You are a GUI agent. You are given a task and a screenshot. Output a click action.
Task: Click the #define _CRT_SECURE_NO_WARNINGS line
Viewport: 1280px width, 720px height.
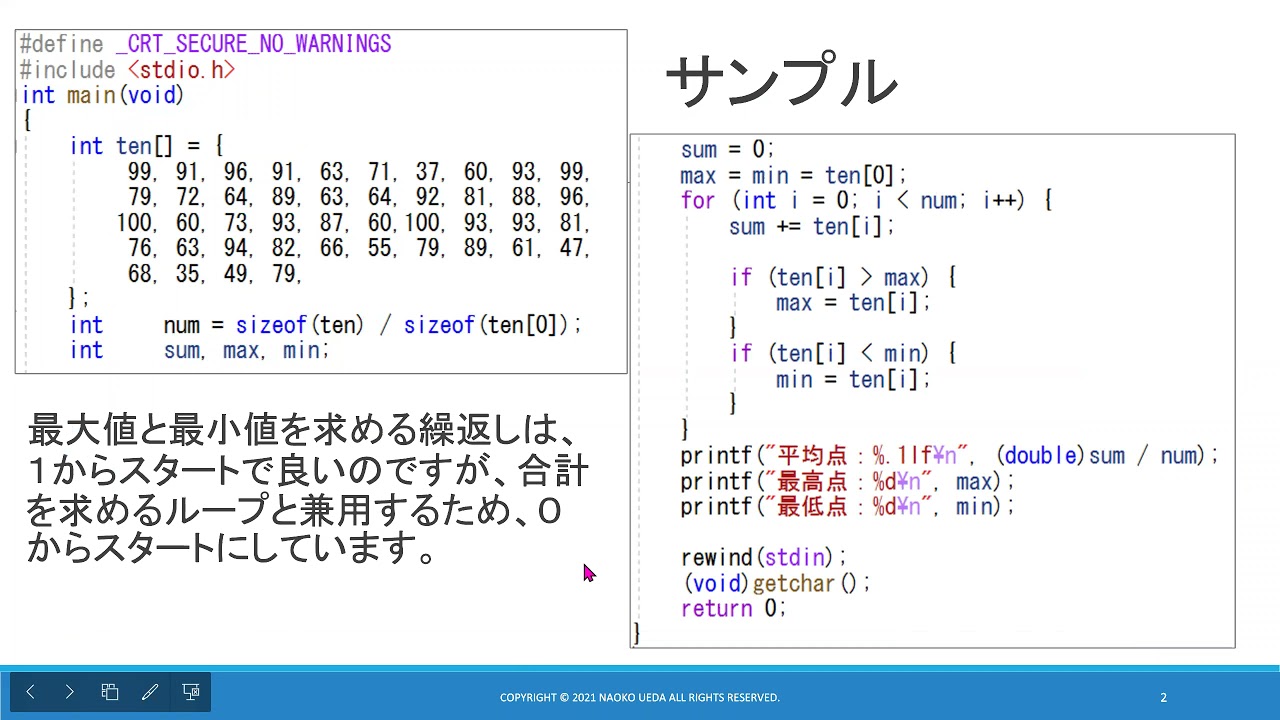206,44
